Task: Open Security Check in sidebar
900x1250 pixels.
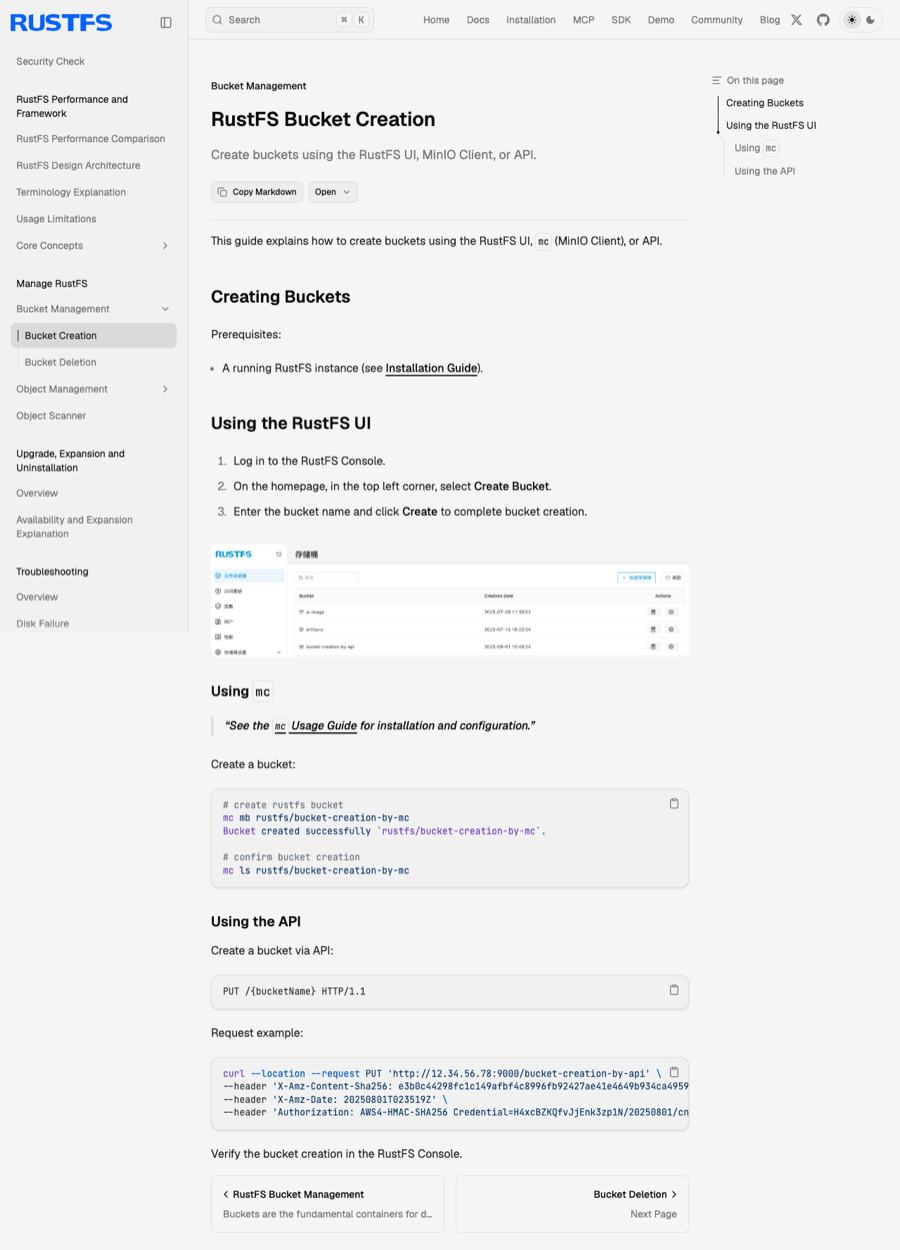Action: click(50, 62)
